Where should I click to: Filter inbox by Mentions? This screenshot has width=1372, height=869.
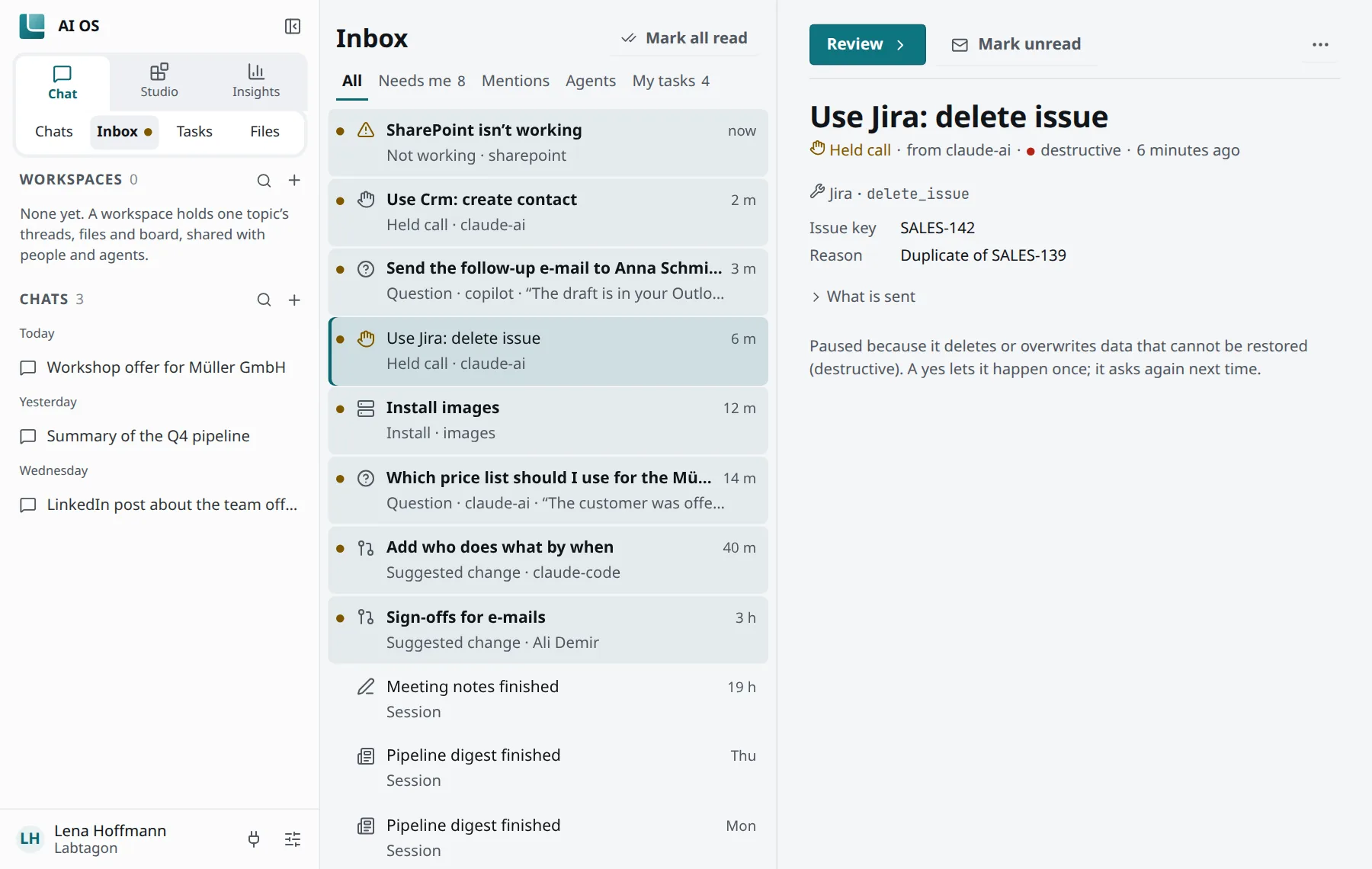click(515, 81)
